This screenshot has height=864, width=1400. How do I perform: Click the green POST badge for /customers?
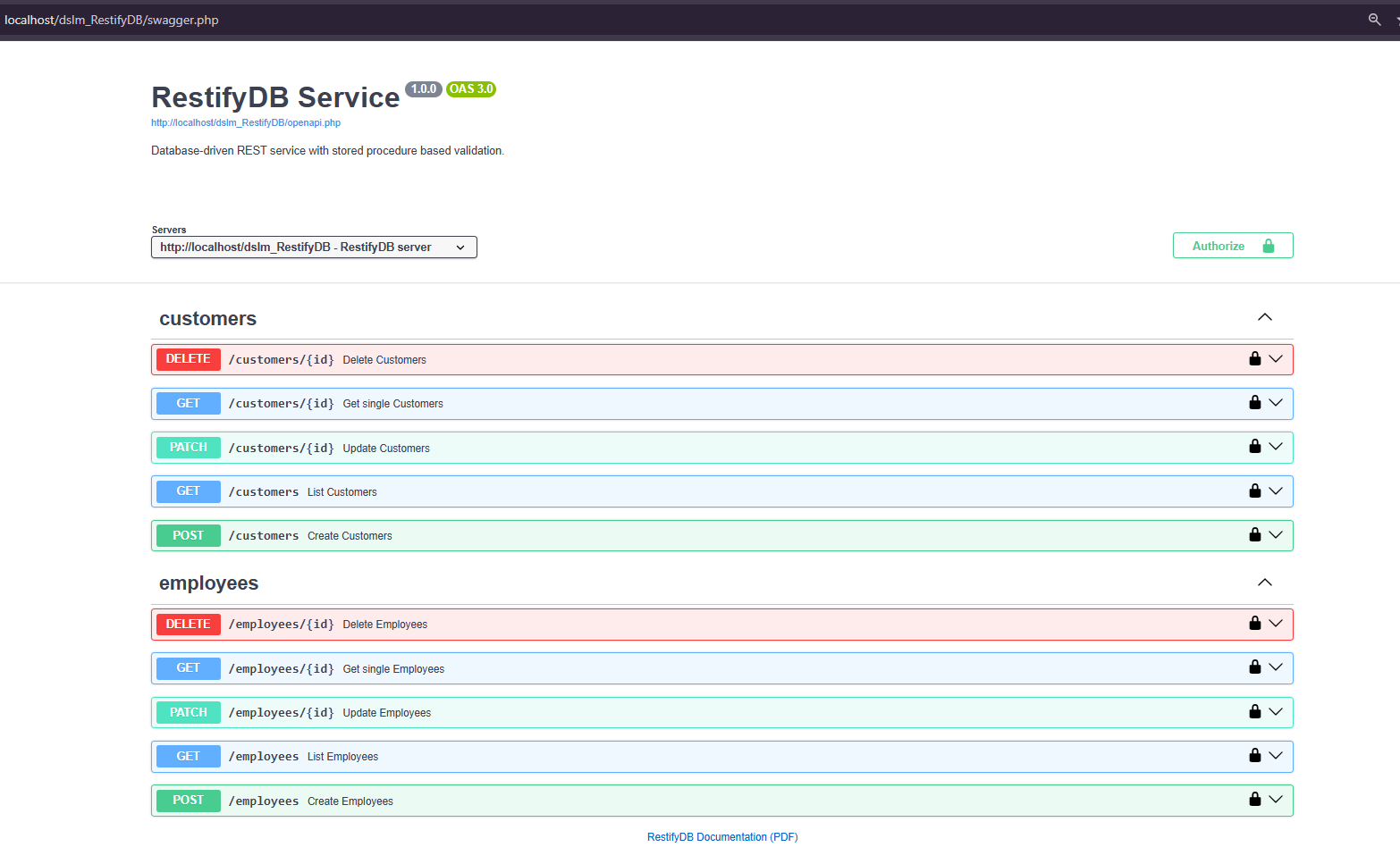tap(189, 535)
